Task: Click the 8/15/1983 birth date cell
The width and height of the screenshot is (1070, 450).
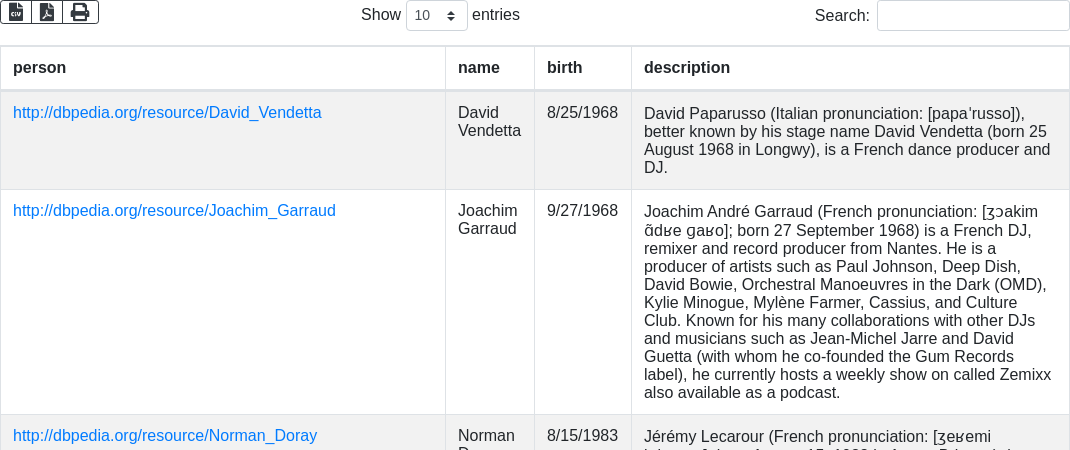Action: pos(582,436)
